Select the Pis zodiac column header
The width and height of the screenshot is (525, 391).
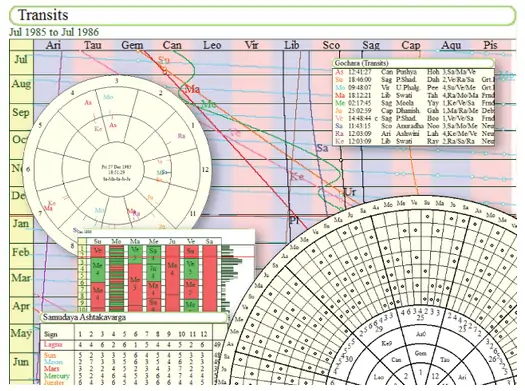click(490, 45)
